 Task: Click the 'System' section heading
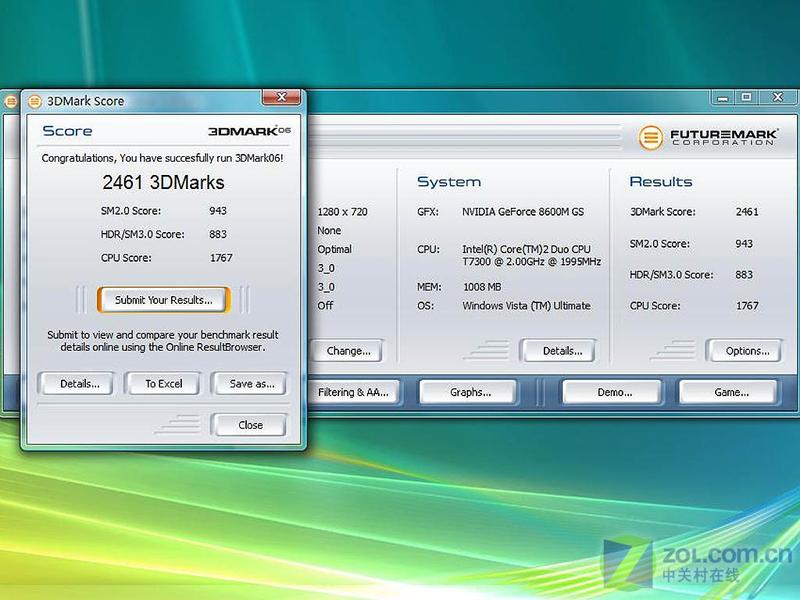pos(449,182)
